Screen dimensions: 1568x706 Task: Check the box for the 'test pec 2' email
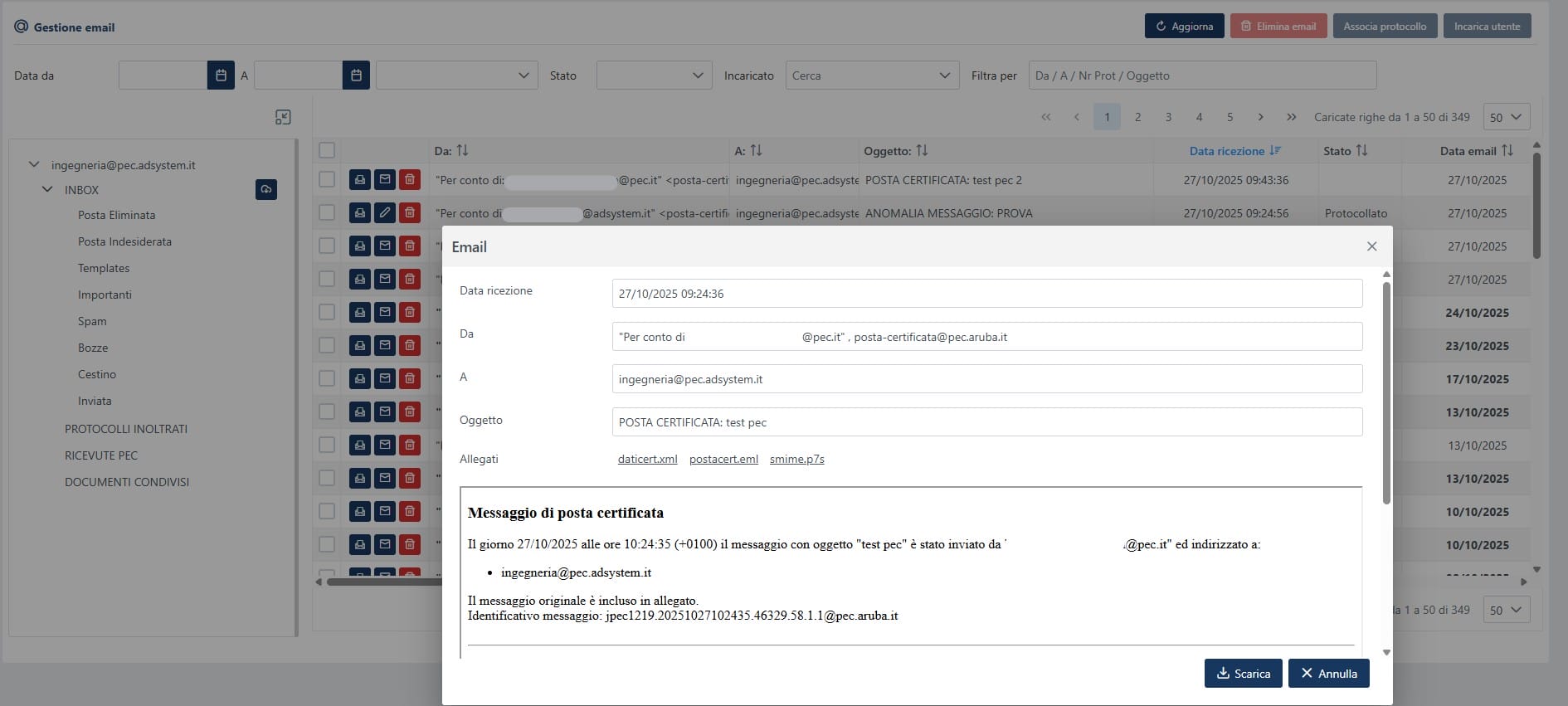click(x=327, y=179)
